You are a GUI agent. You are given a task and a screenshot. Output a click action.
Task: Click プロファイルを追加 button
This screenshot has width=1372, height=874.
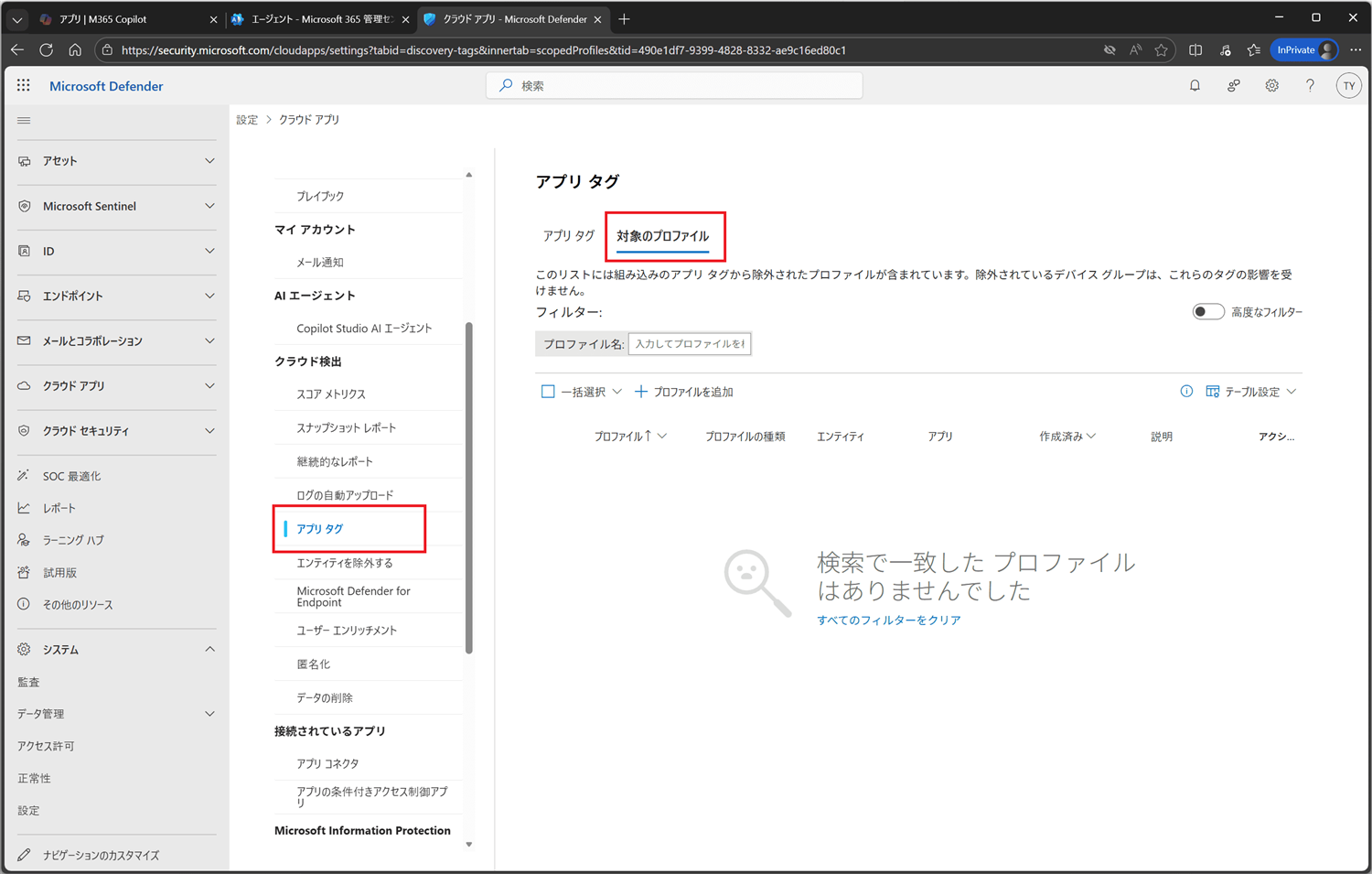point(684,392)
